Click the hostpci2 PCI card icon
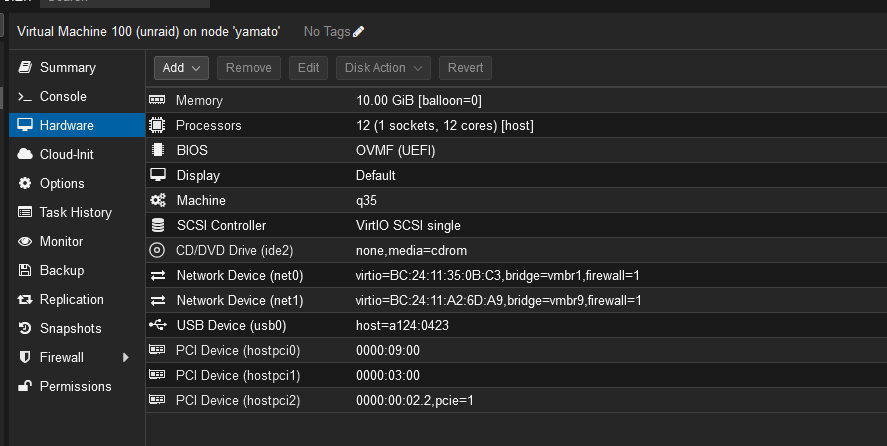This screenshot has height=446, width=887. pyautogui.click(x=157, y=400)
